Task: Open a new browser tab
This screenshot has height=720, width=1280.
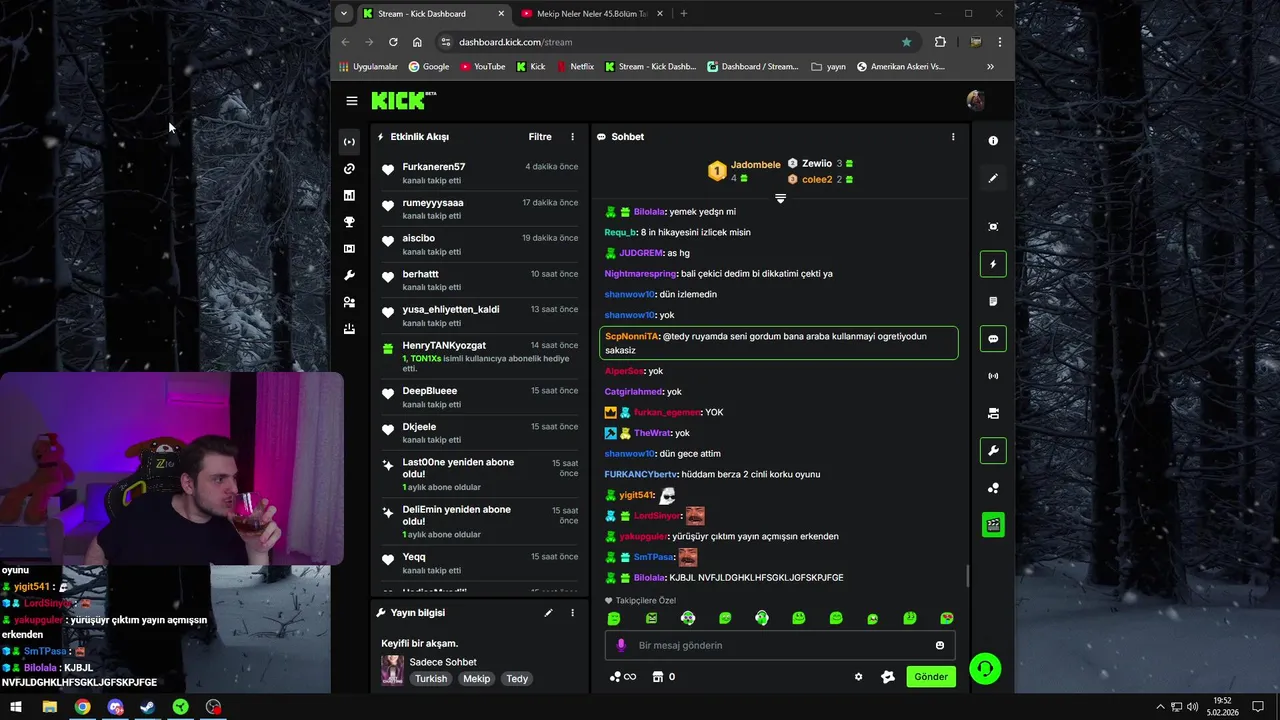Action: tap(684, 14)
